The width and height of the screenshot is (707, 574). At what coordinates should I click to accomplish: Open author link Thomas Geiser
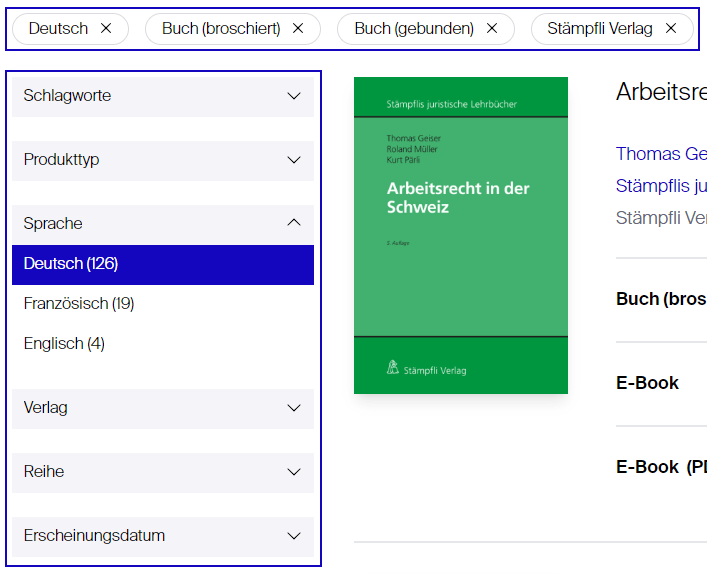click(x=661, y=154)
